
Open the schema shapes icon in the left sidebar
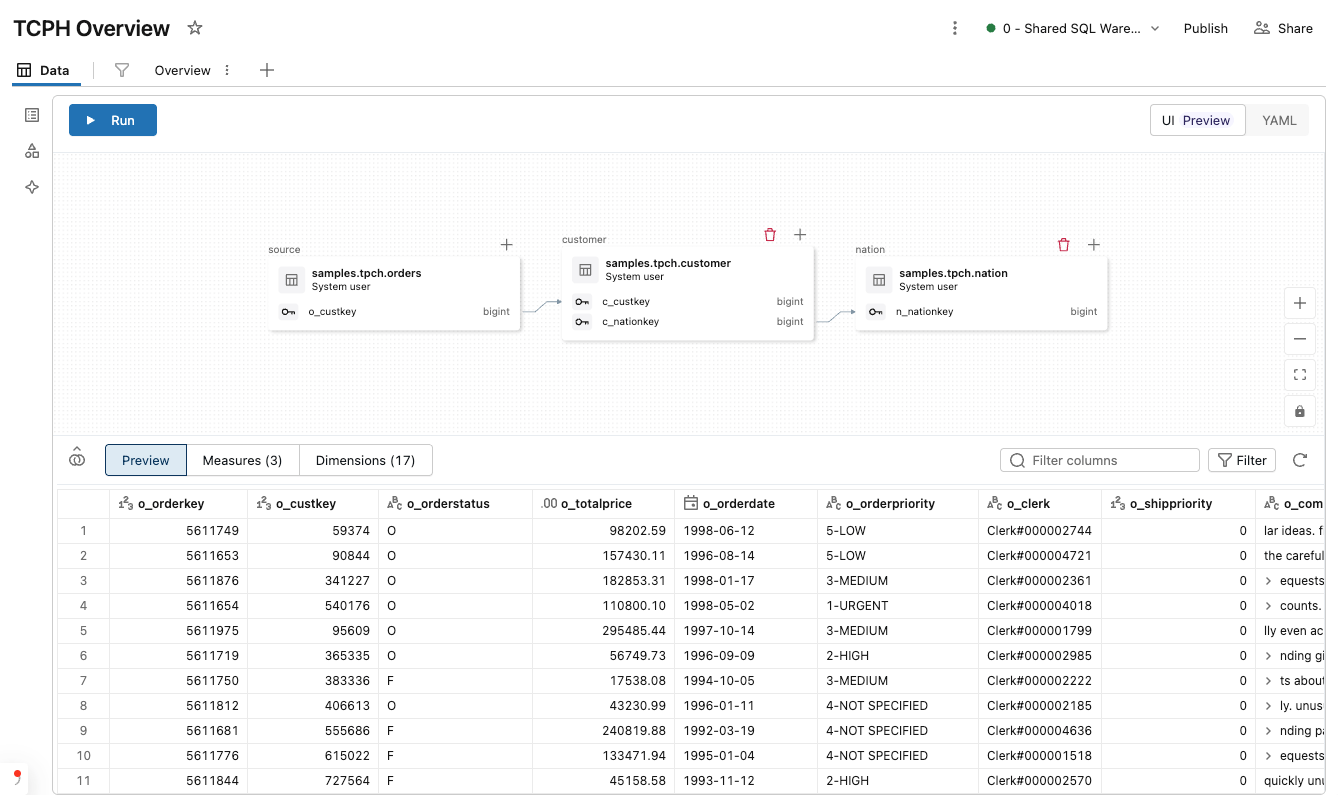pyautogui.click(x=31, y=151)
